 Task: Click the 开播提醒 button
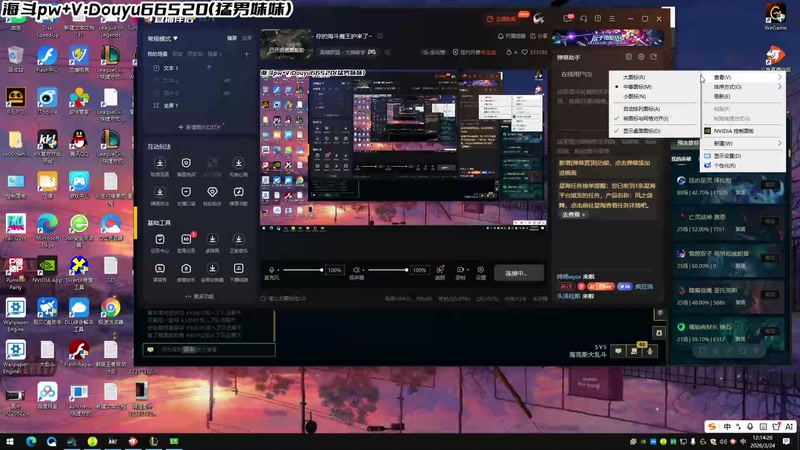(511, 36)
